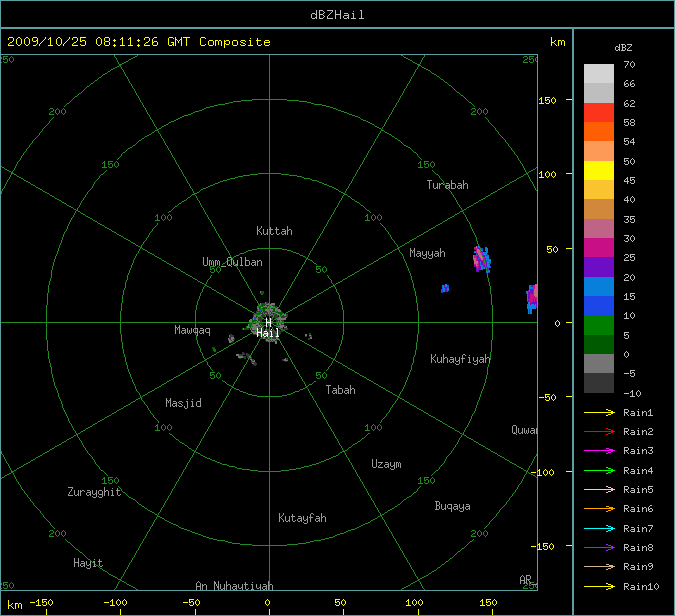Click the echo cell at the map's east edge
The width and height of the screenshot is (675, 616).
(x=532, y=299)
